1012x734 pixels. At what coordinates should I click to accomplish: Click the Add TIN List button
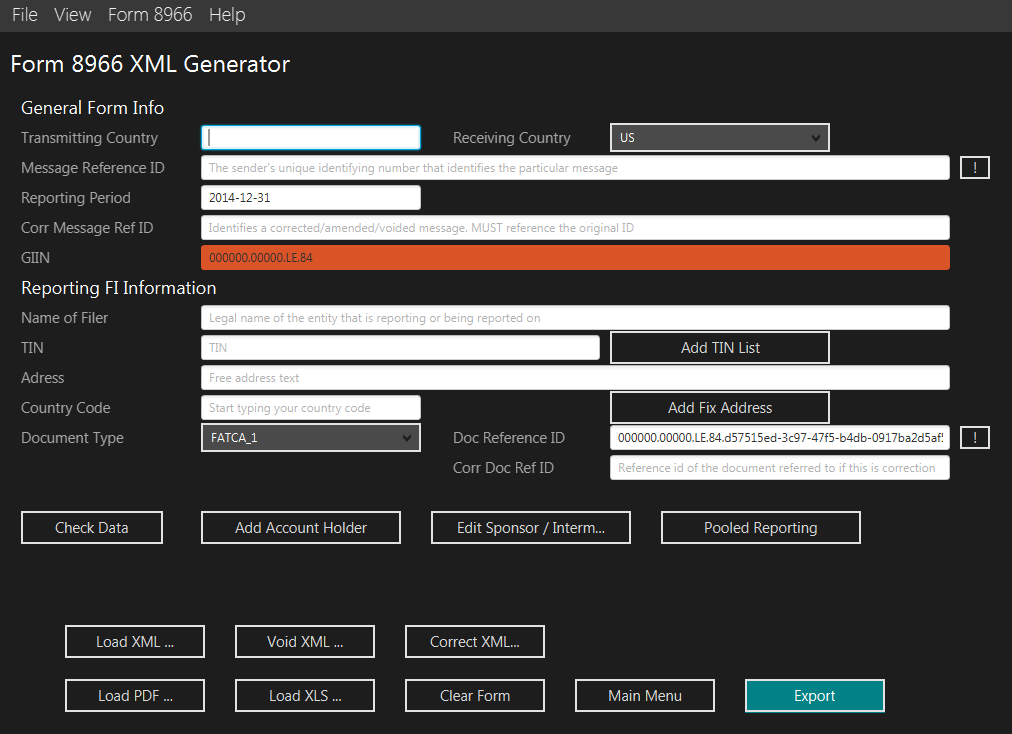coord(720,348)
